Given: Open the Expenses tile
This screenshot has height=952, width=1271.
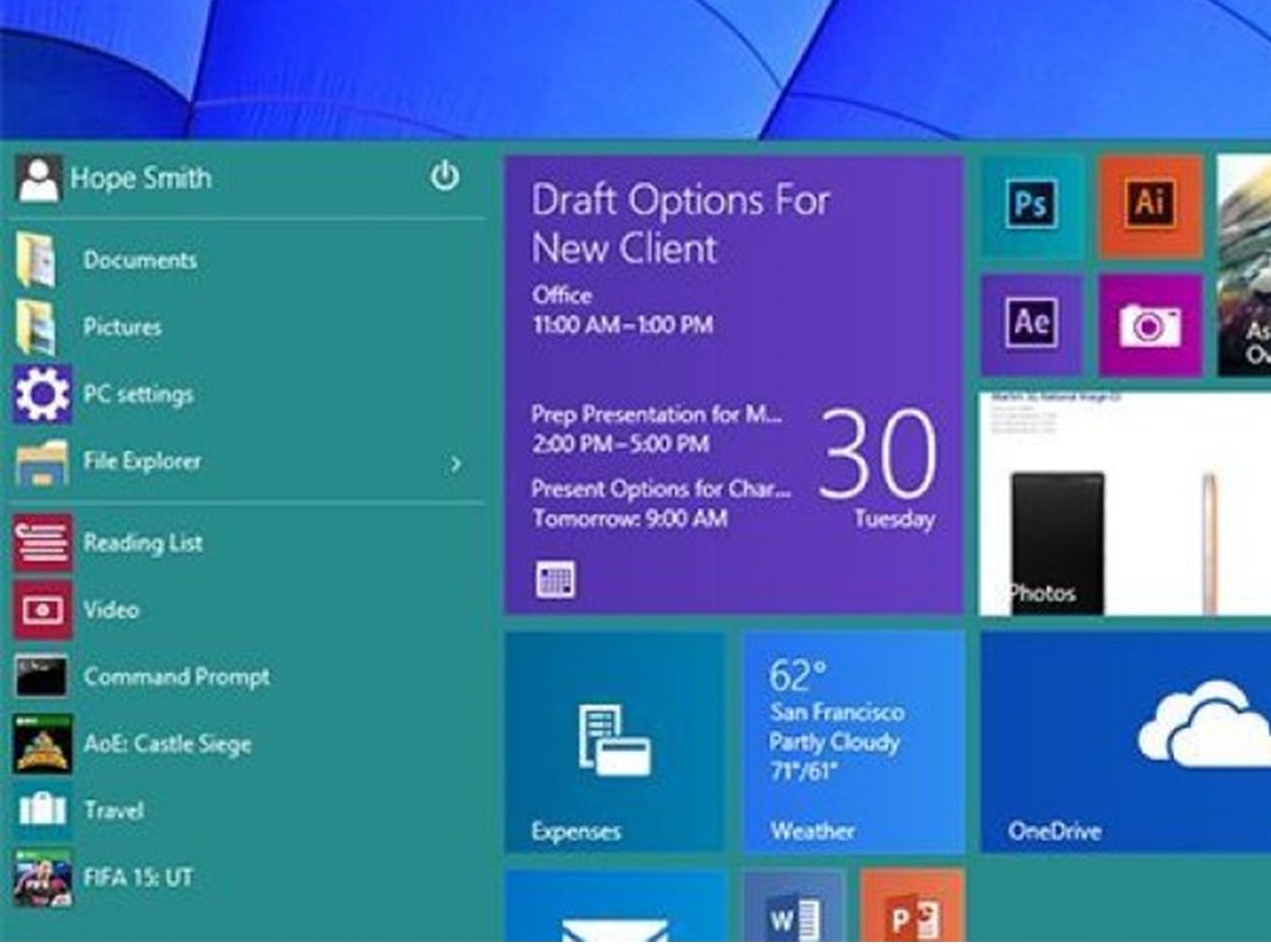Looking at the screenshot, I should (614, 741).
